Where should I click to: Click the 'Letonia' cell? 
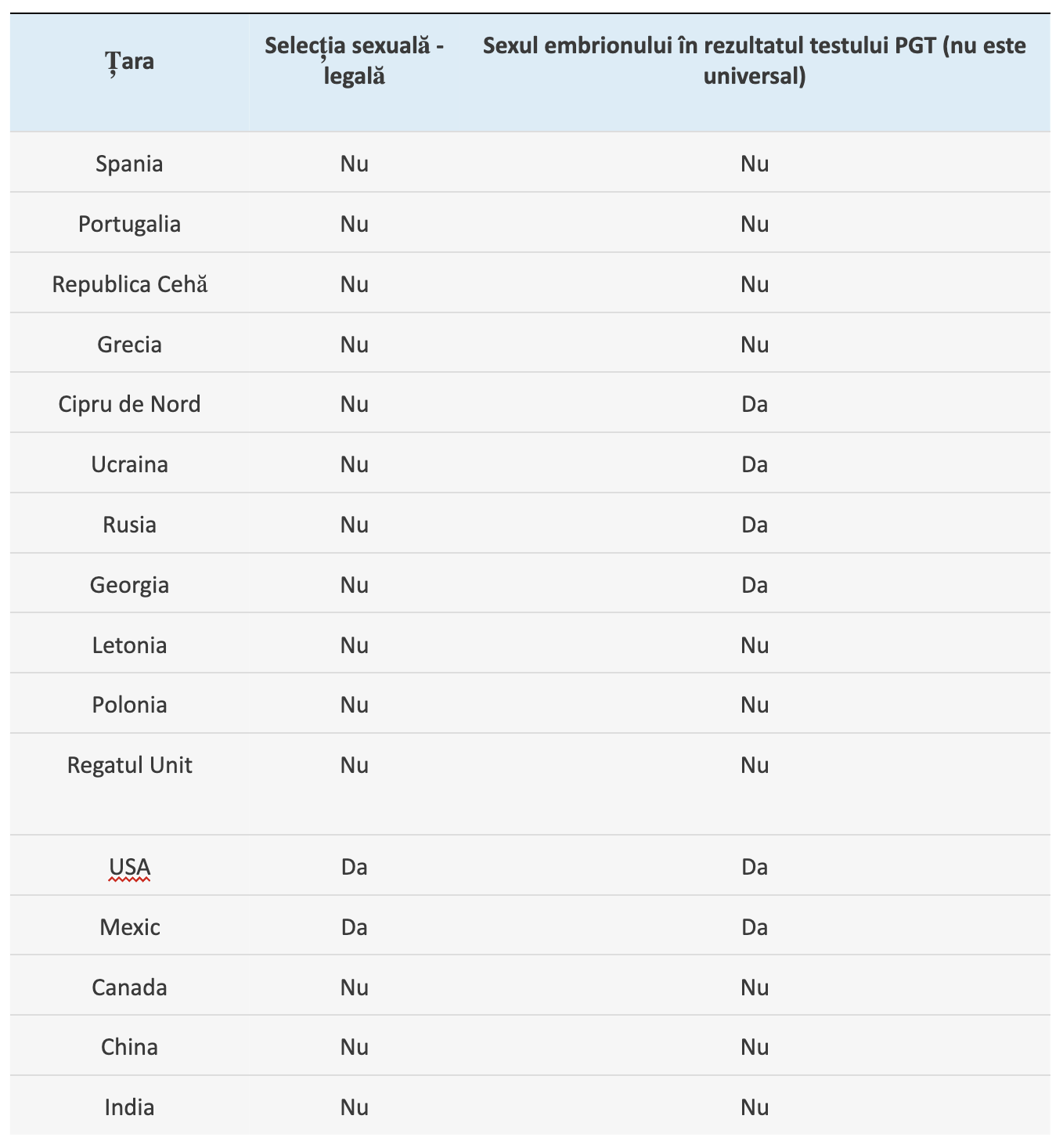point(130,645)
